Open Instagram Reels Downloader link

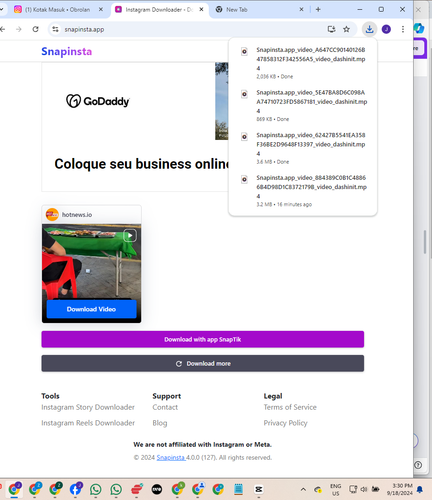click(88, 423)
